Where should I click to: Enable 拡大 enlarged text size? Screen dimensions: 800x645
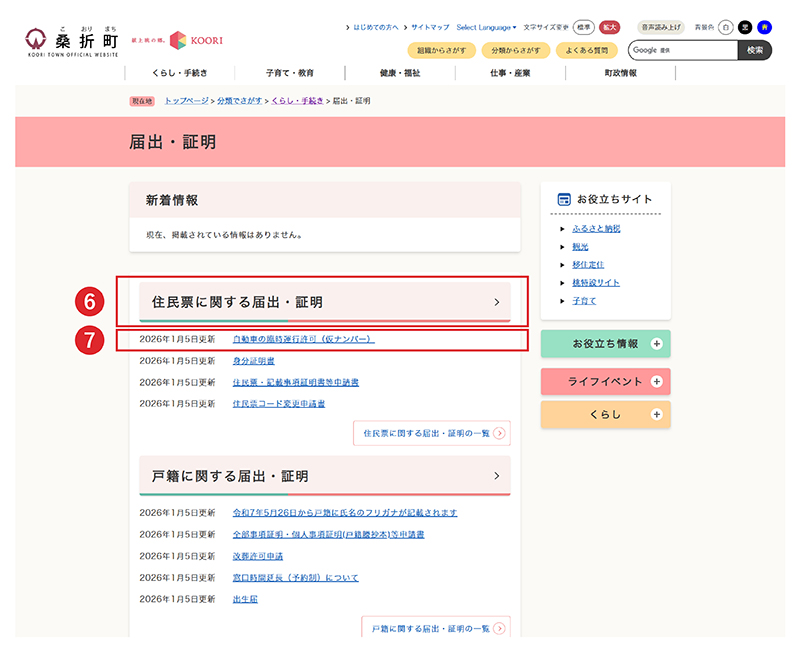click(x=611, y=27)
